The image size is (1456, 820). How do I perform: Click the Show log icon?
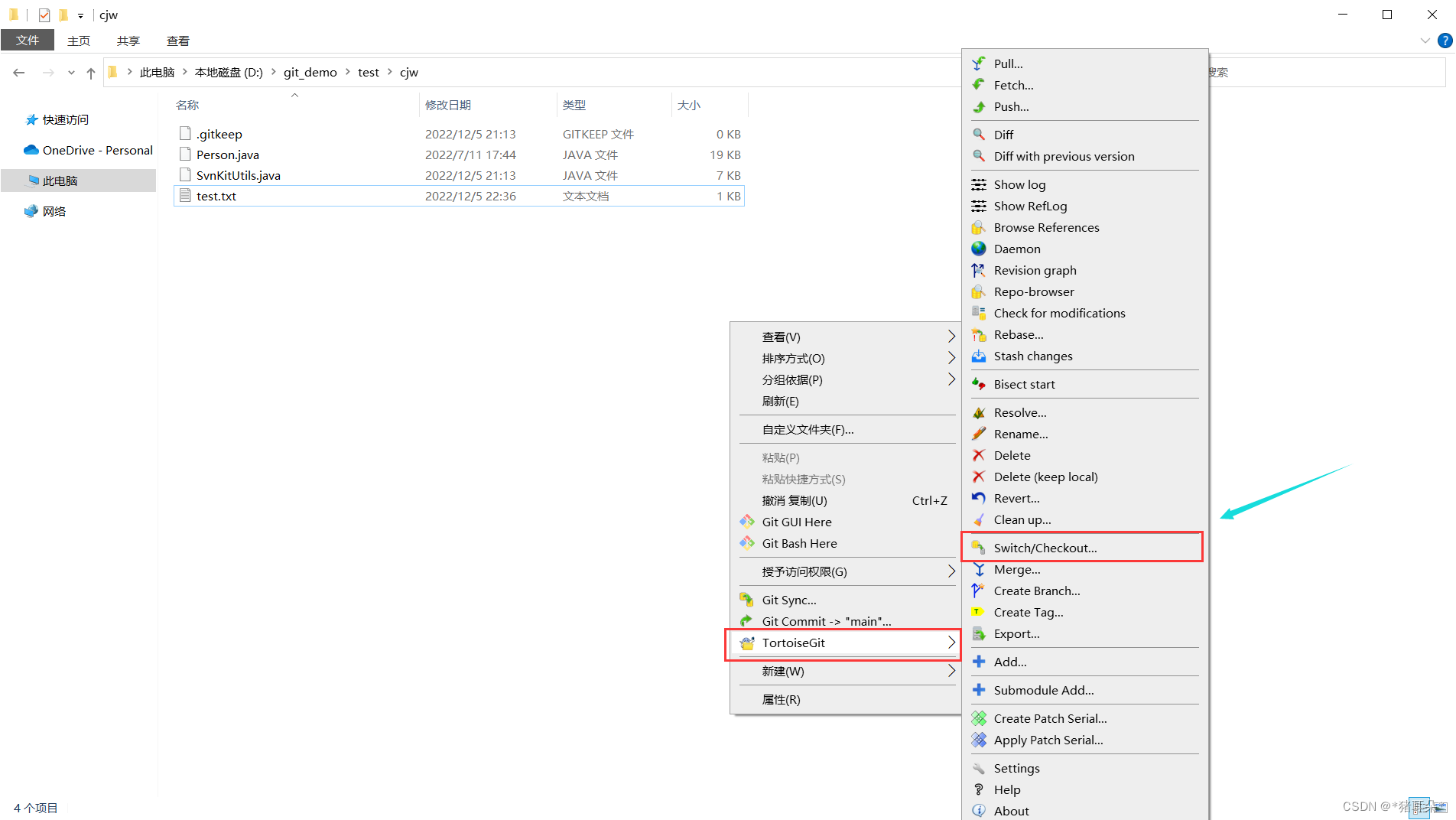coord(979,184)
